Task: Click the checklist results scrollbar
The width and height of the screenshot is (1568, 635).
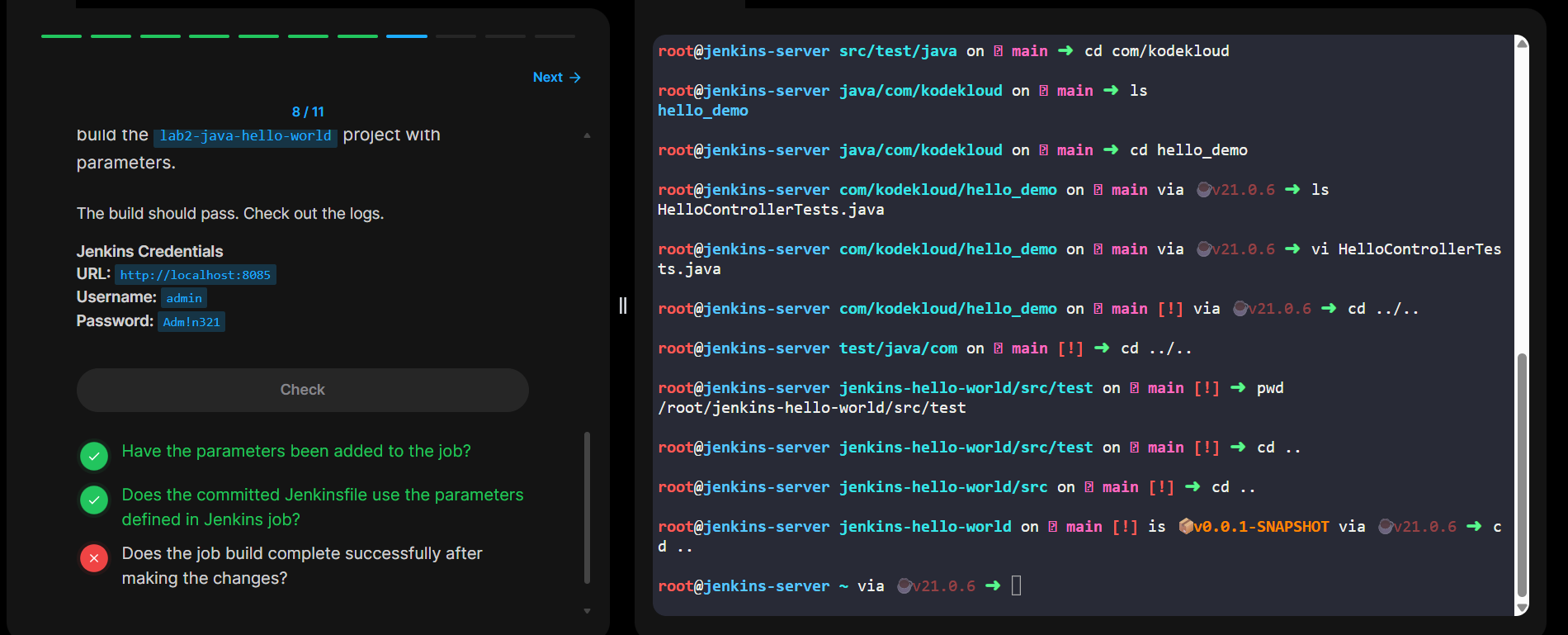Action: 587,507
